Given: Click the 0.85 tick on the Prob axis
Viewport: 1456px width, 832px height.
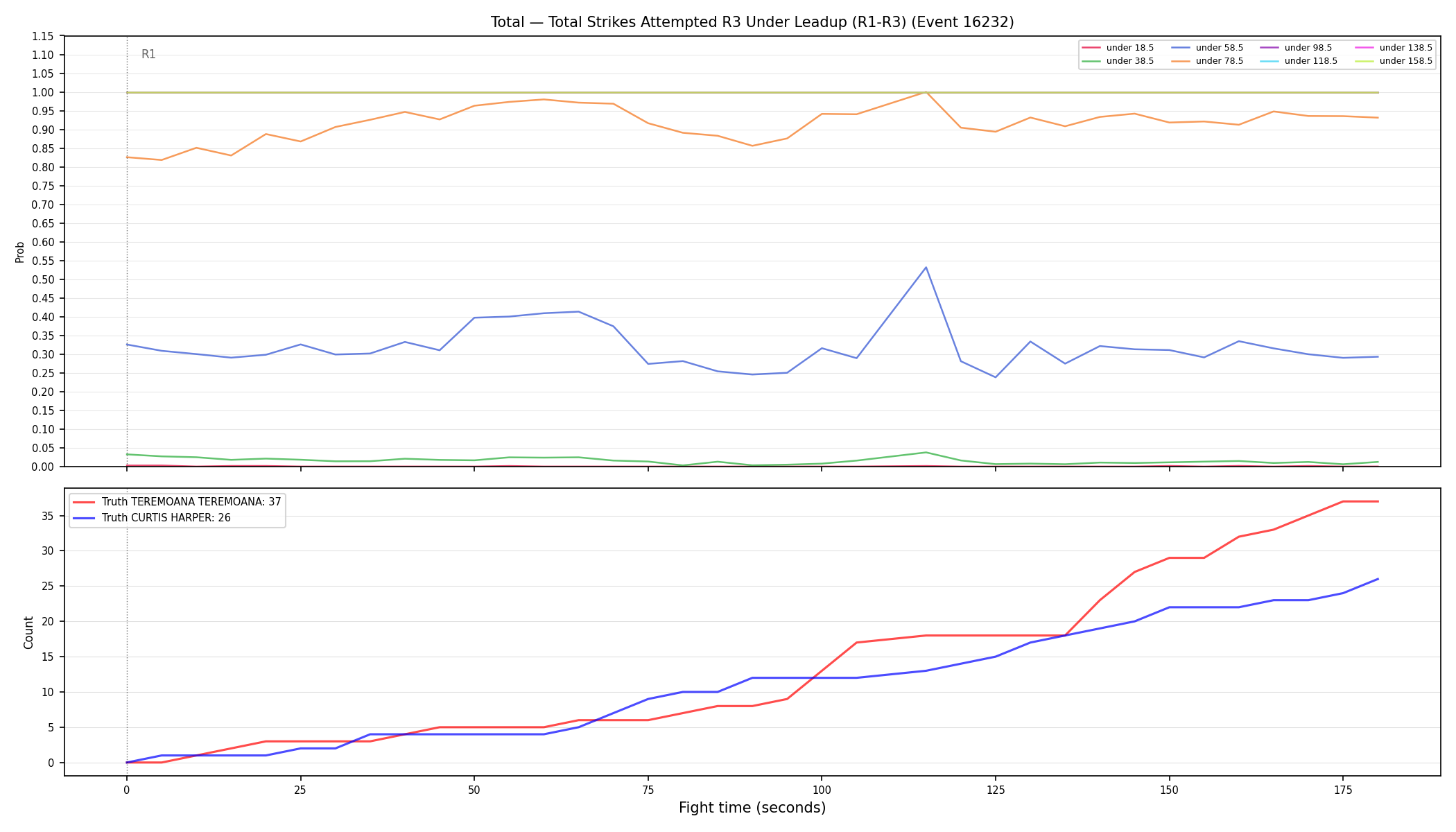Looking at the screenshot, I should 43,149.
